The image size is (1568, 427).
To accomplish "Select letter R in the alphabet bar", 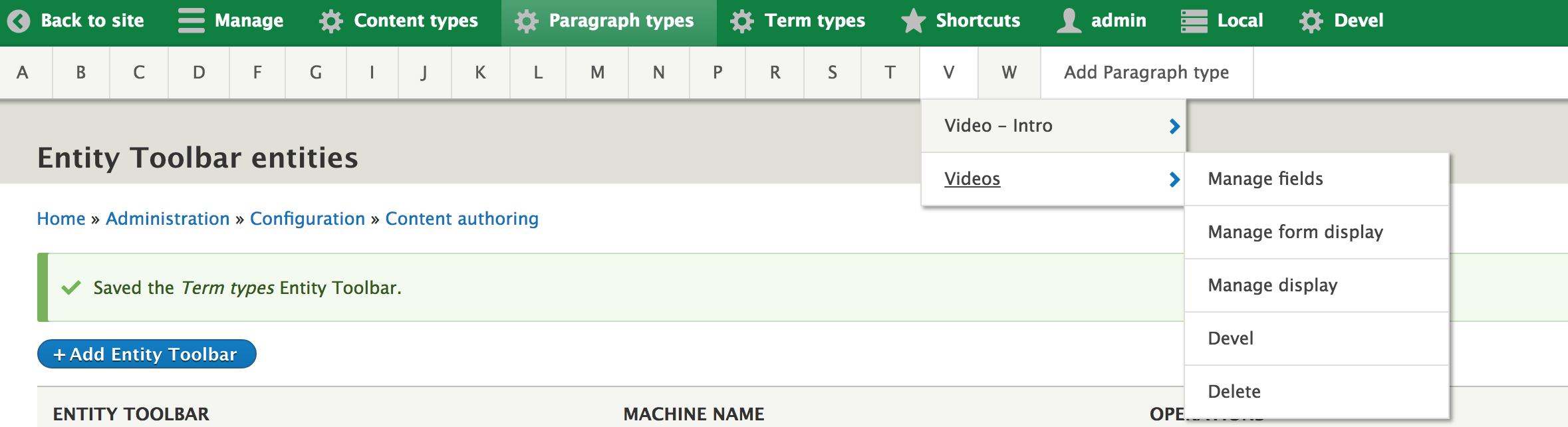I will click(775, 72).
